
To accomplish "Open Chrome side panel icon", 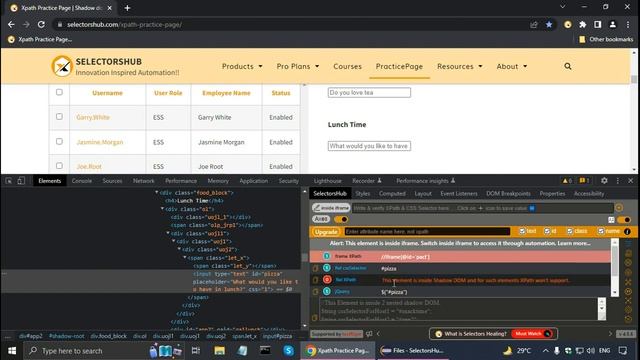I will point(598,24).
